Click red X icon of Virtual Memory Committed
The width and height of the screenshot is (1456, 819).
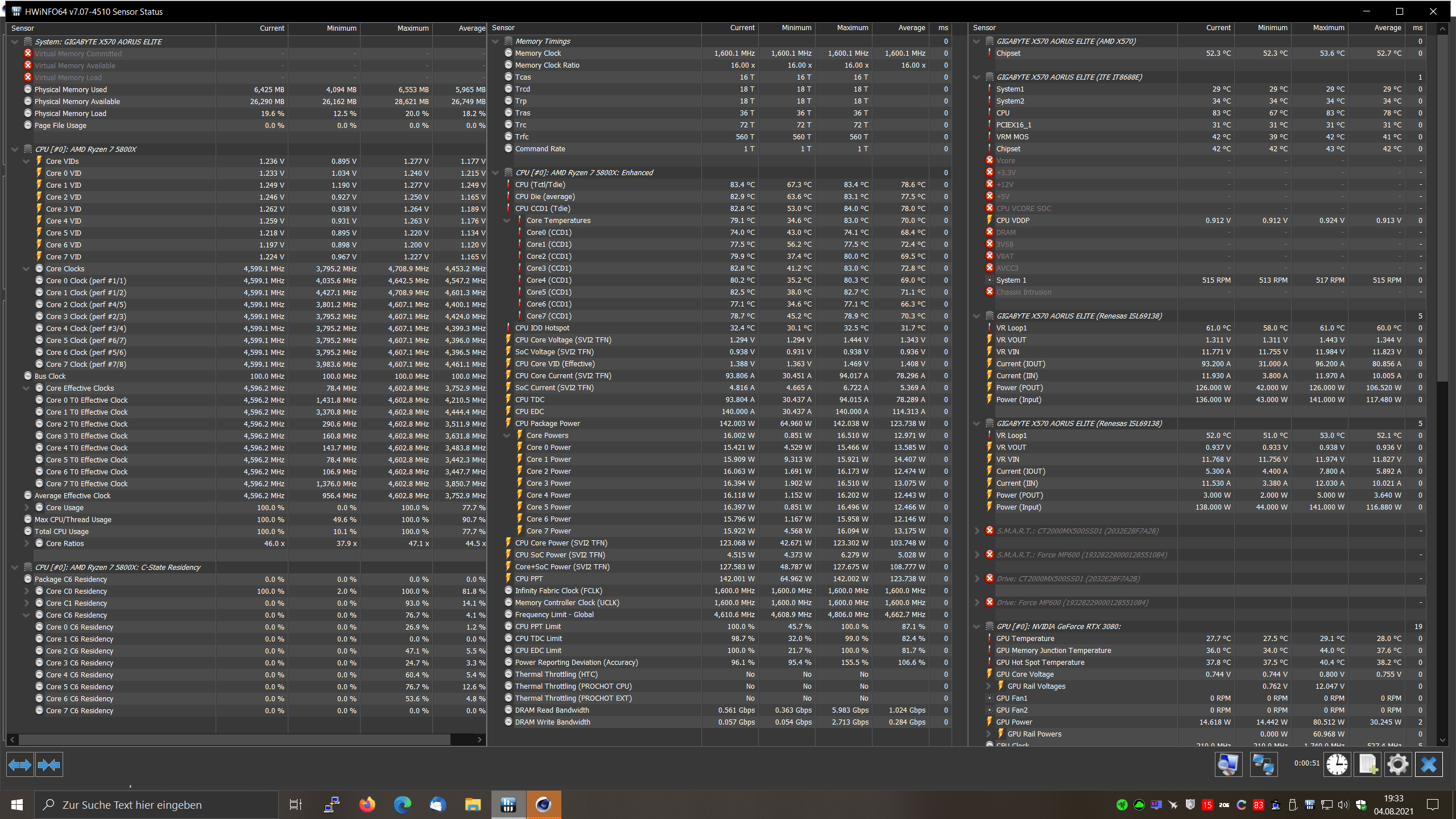(28, 53)
